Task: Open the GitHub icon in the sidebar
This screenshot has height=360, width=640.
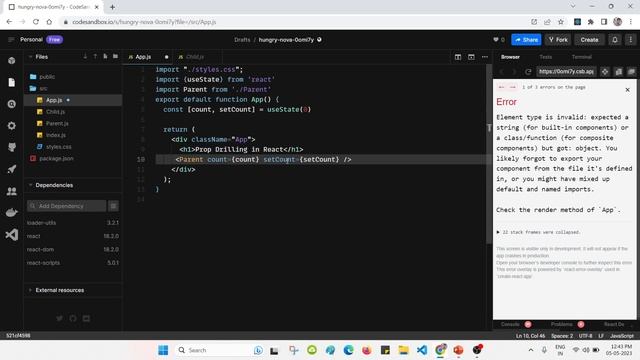Action: pyautogui.click(x=11, y=147)
